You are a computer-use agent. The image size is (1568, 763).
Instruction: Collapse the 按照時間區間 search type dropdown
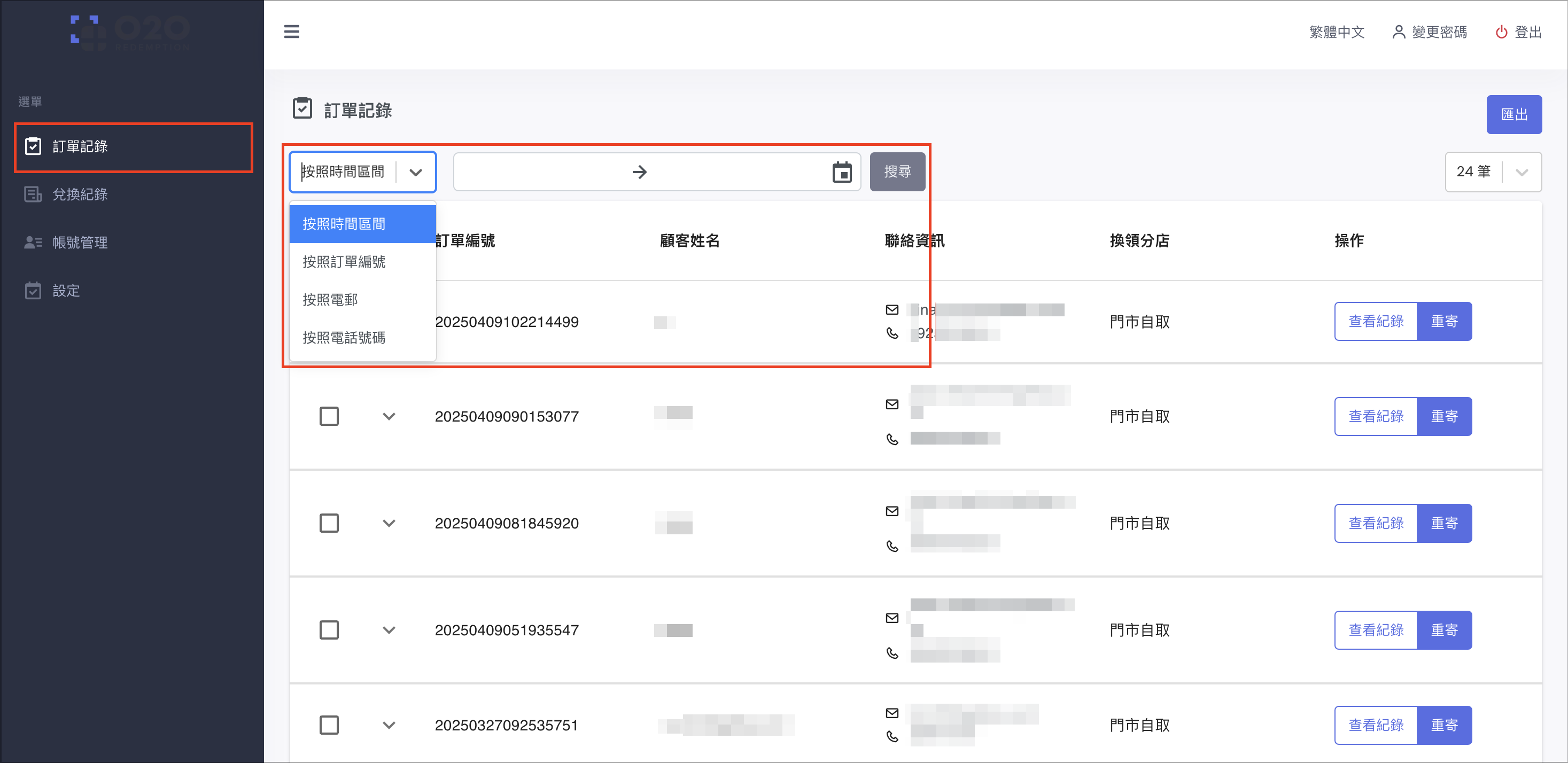363,172
